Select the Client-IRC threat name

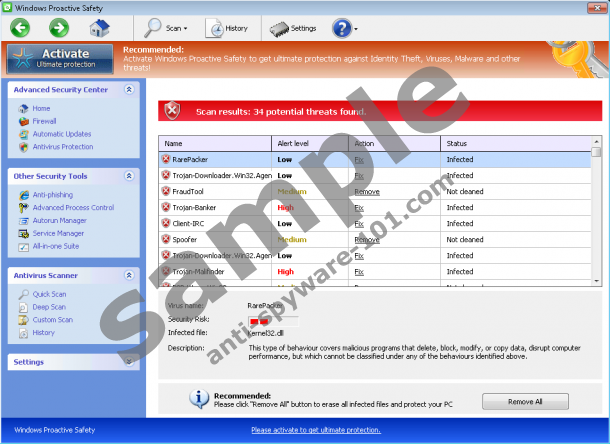188,223
